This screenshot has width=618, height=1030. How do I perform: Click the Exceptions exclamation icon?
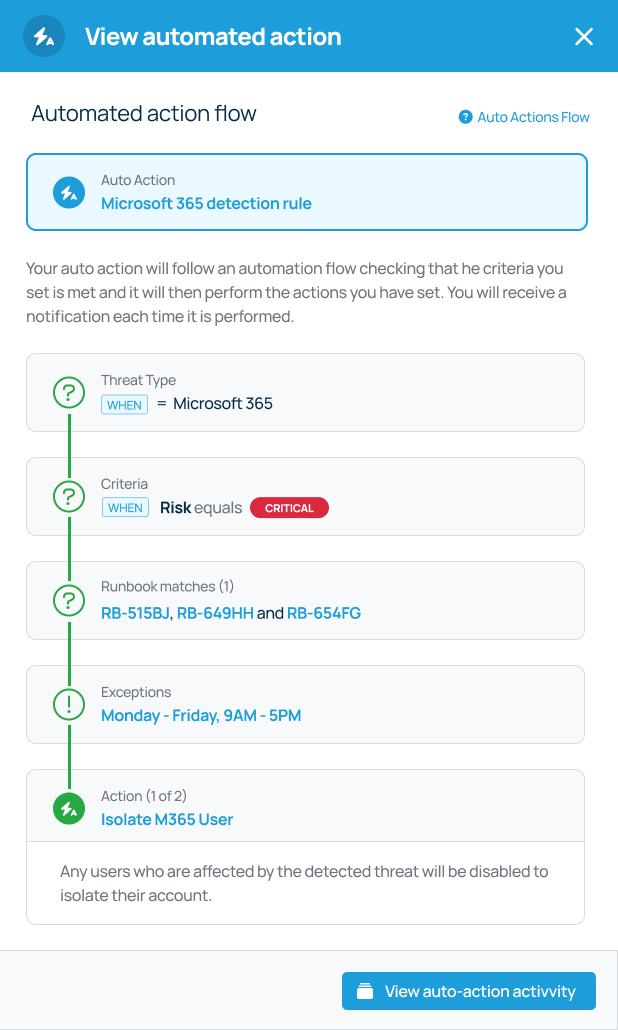(x=68, y=704)
